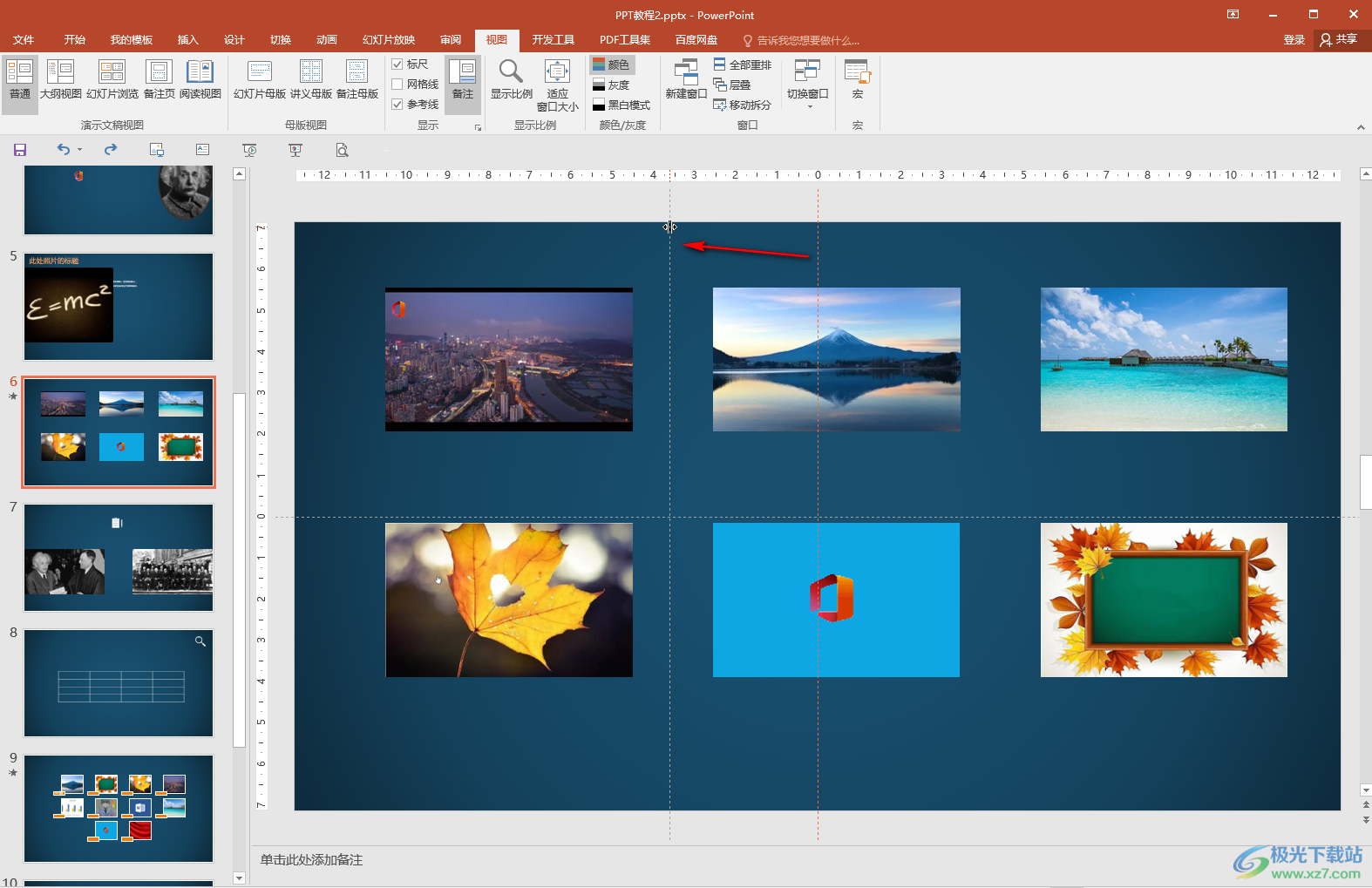Image resolution: width=1372 pixels, height=888 pixels.
Task: Open the Transitions (切换) tab
Action: click(280, 40)
